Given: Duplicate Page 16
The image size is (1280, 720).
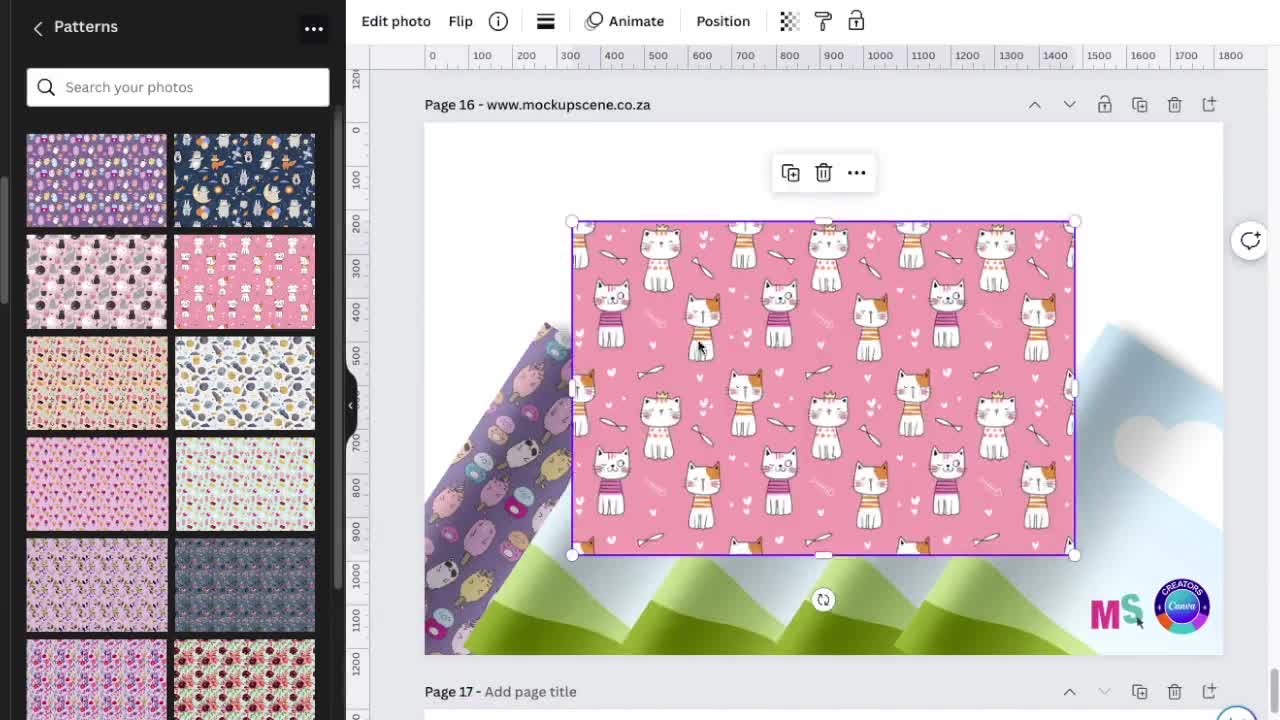Looking at the screenshot, I should click(x=1140, y=105).
